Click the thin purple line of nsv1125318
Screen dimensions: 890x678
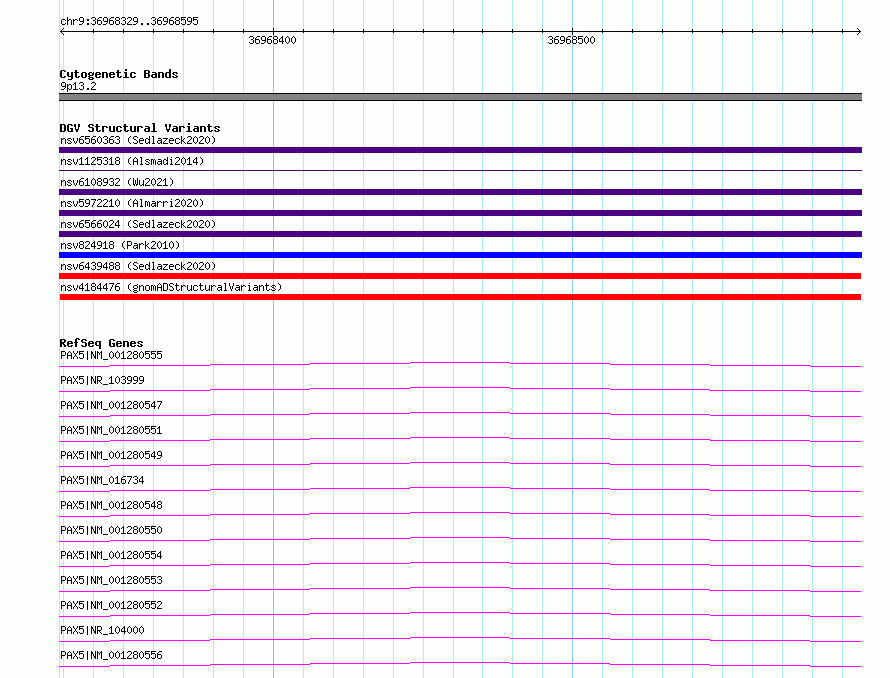[x=460, y=170]
